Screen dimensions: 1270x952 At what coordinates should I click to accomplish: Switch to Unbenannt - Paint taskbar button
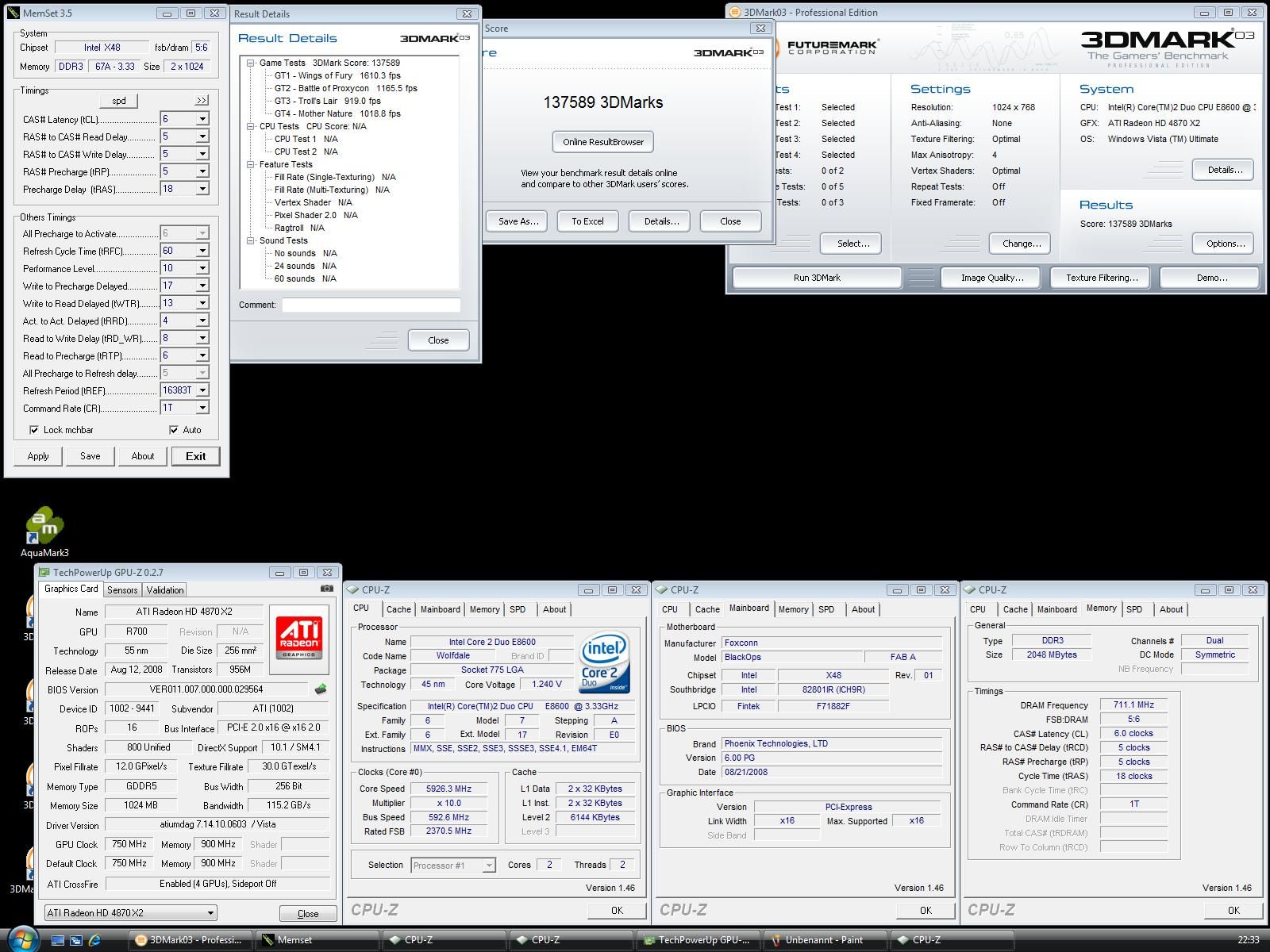pyautogui.click(x=825, y=940)
